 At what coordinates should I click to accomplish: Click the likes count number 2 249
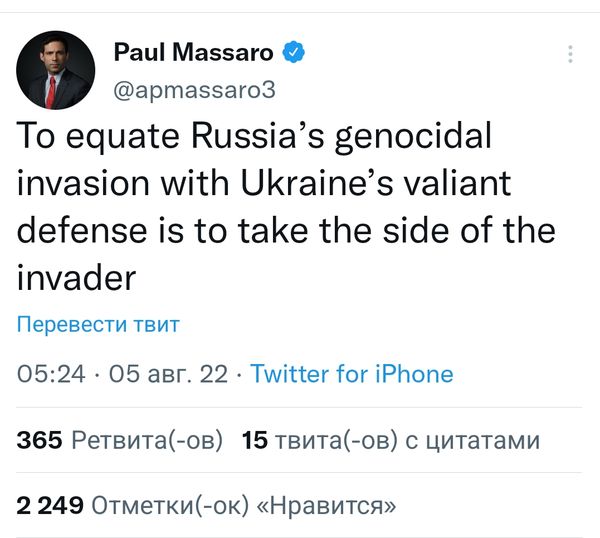tap(50, 505)
